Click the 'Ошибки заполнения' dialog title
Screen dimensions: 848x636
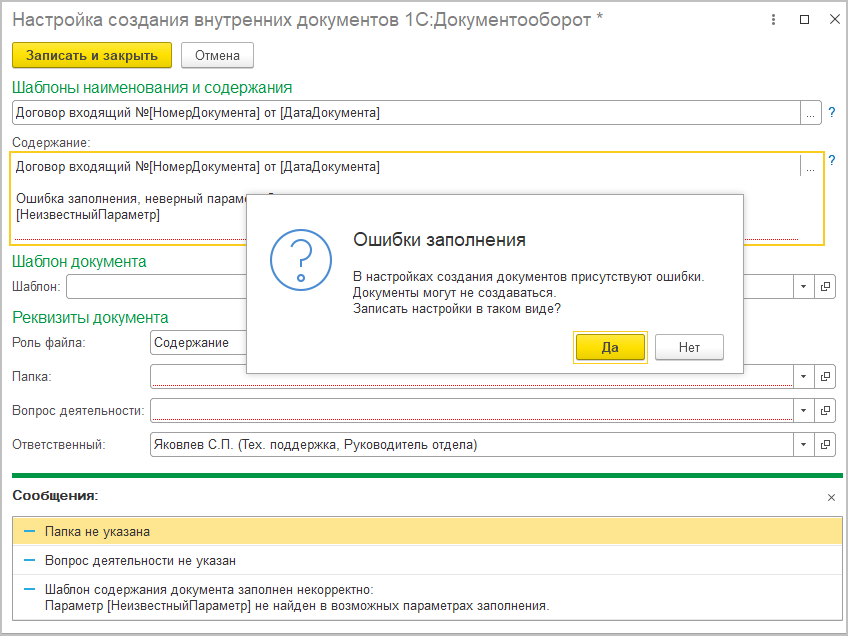(439, 240)
